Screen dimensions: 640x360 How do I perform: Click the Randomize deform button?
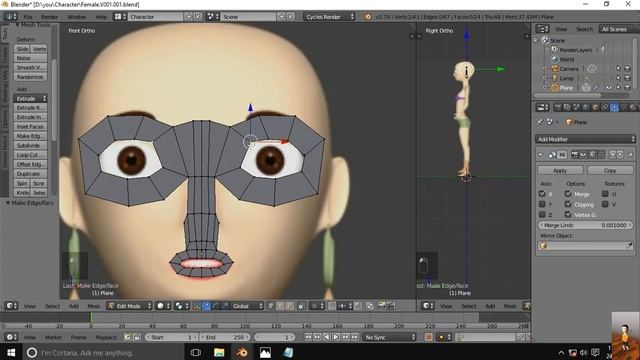click(31, 77)
